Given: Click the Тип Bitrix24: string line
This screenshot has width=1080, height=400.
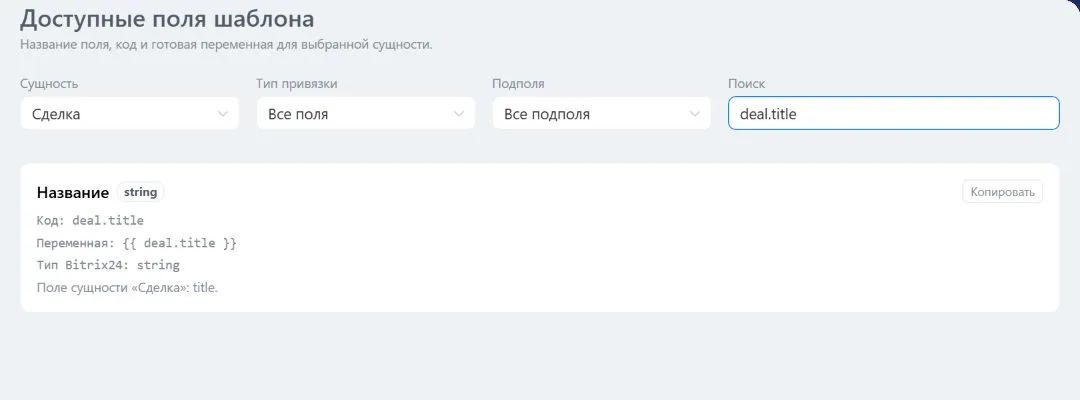Looking at the screenshot, I should pyautogui.click(x=108, y=265).
